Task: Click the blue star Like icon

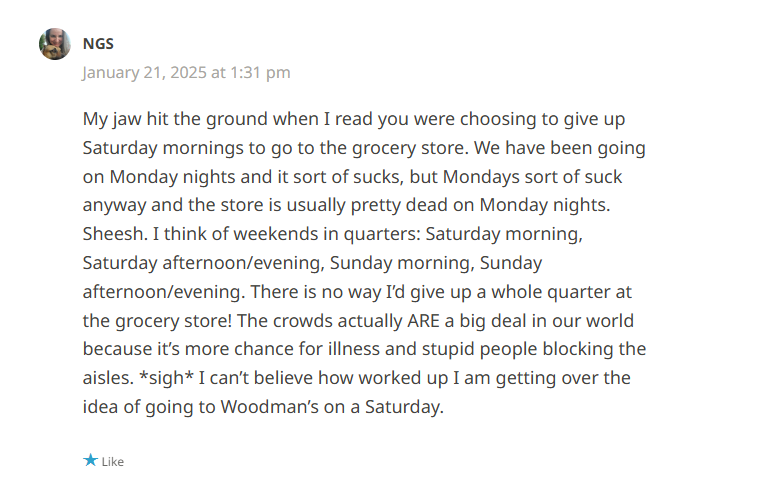Action: pyautogui.click(x=90, y=460)
